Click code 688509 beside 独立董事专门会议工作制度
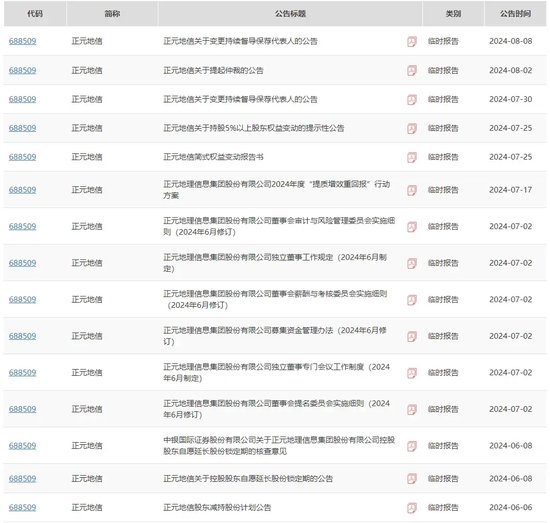Screen dimensions: 550x523 (x=22, y=372)
